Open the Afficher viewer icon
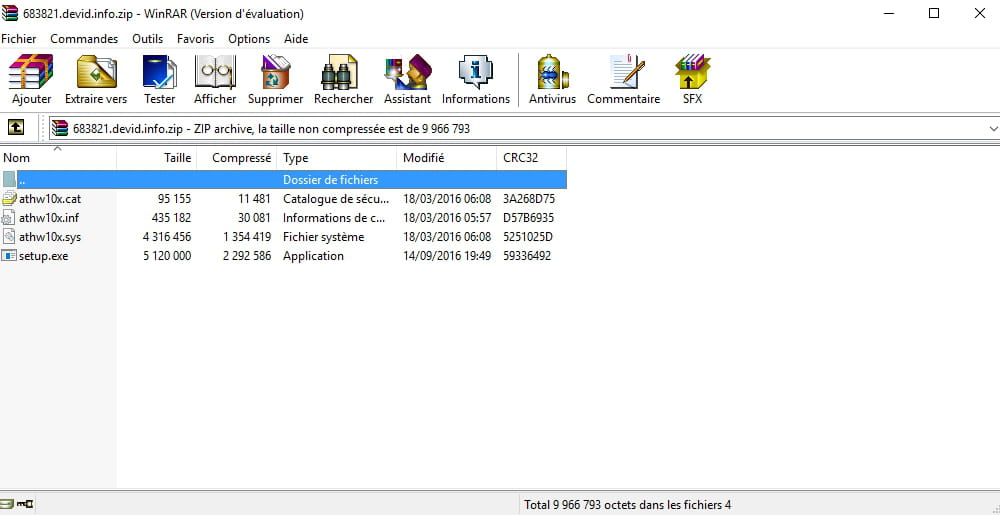1000x515 pixels. [215, 71]
